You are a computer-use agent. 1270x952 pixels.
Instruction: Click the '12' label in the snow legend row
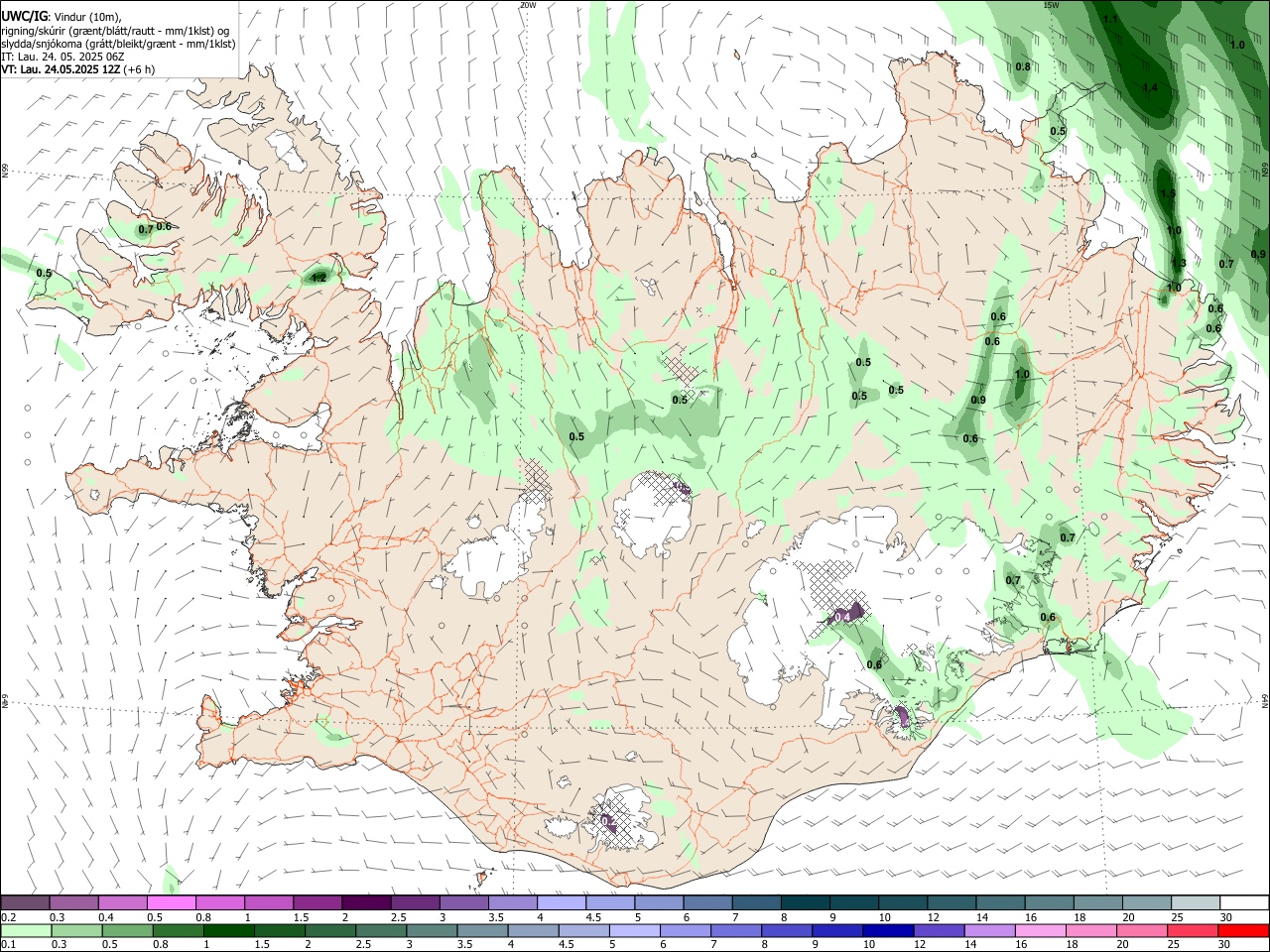pos(933,917)
